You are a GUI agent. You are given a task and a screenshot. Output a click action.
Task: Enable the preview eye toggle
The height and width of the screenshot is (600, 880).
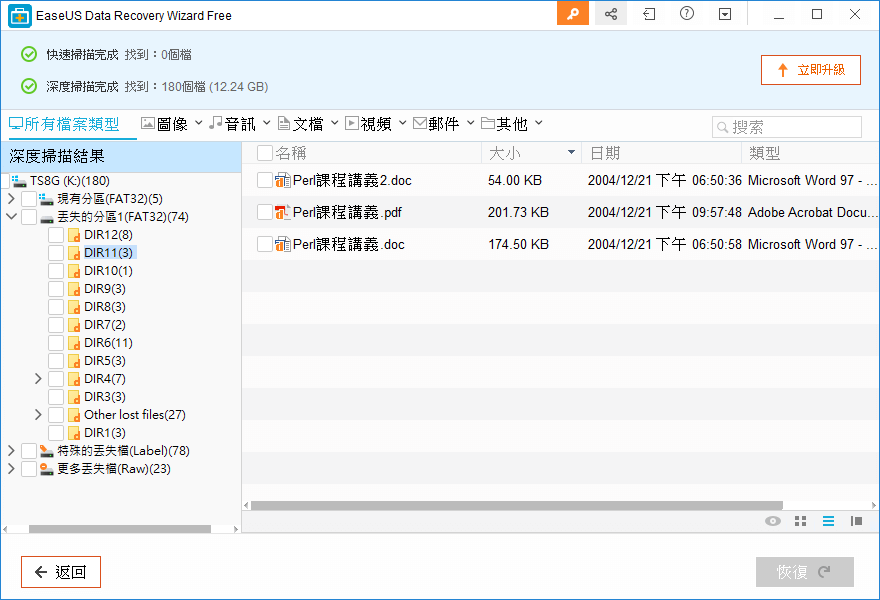click(772, 521)
